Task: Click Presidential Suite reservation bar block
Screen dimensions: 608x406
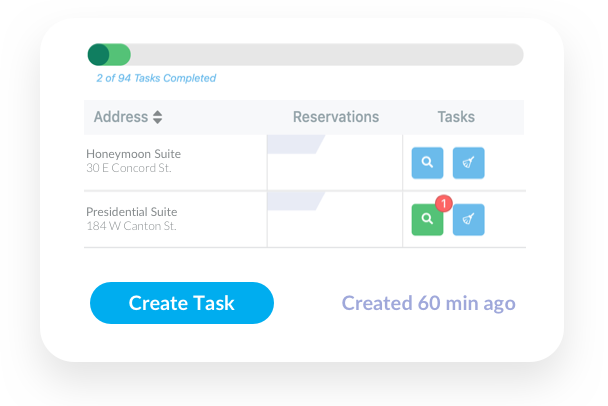Action: [296, 201]
